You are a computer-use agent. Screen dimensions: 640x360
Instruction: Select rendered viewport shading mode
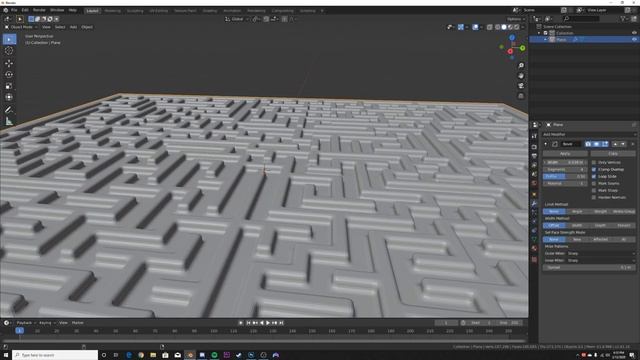[x=516, y=27]
